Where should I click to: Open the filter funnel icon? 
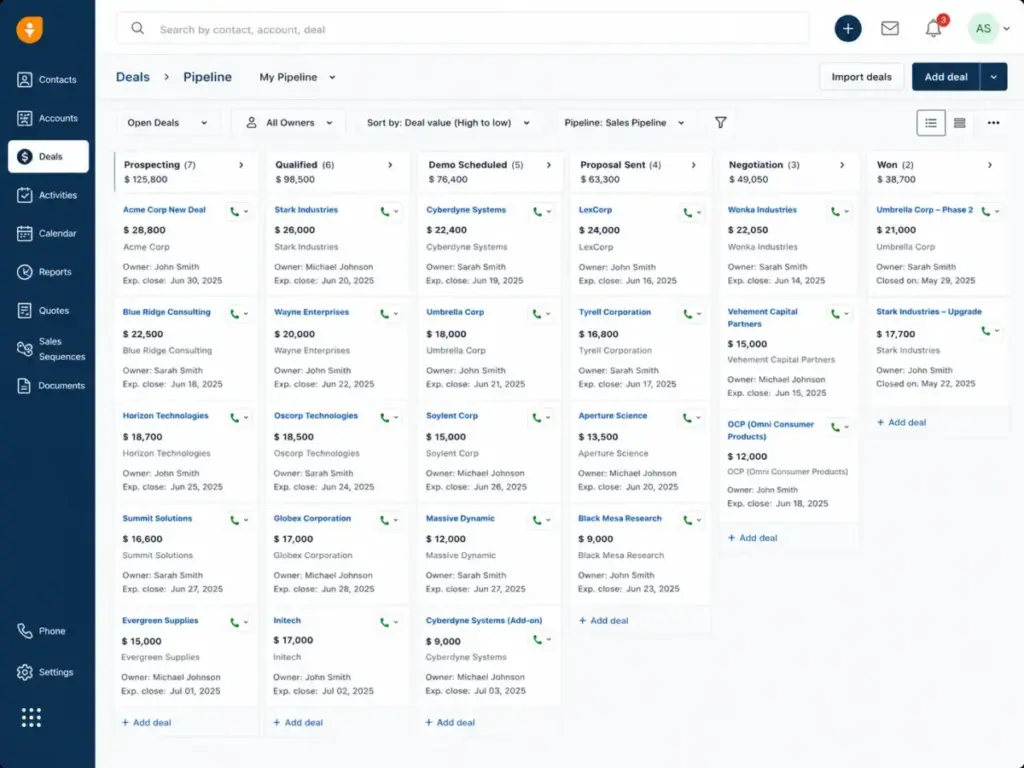pos(720,122)
